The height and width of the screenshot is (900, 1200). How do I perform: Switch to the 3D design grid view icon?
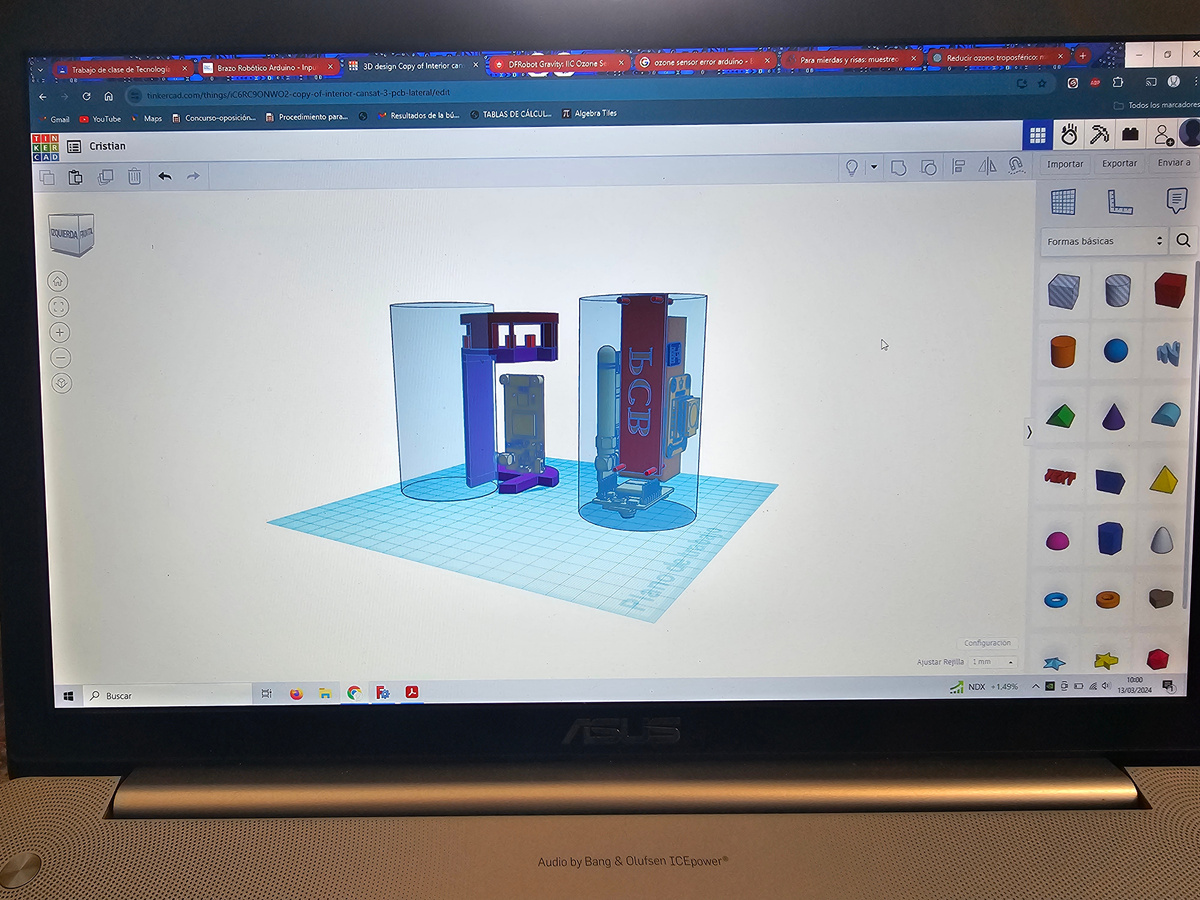tap(1037, 134)
